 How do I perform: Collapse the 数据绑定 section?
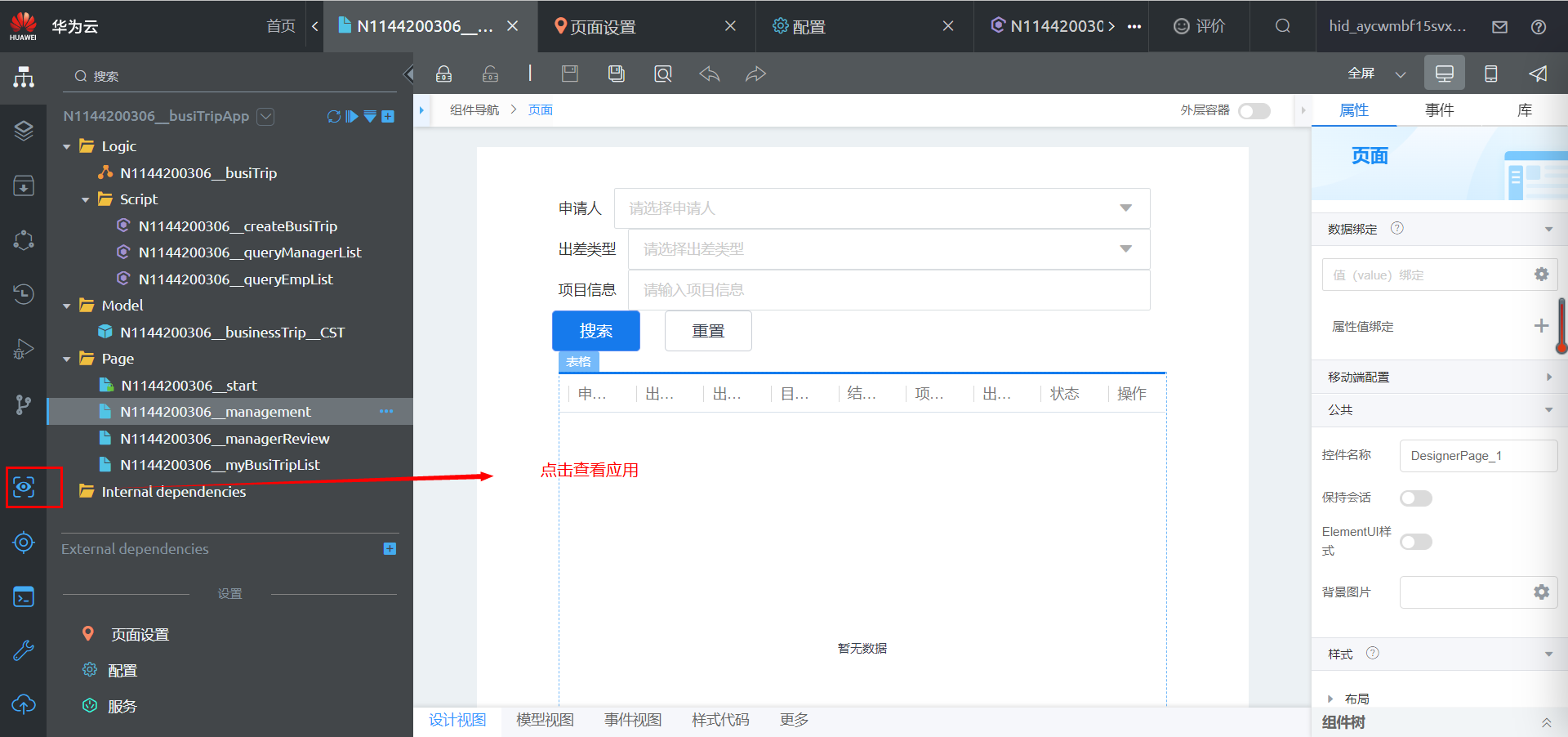click(1549, 229)
